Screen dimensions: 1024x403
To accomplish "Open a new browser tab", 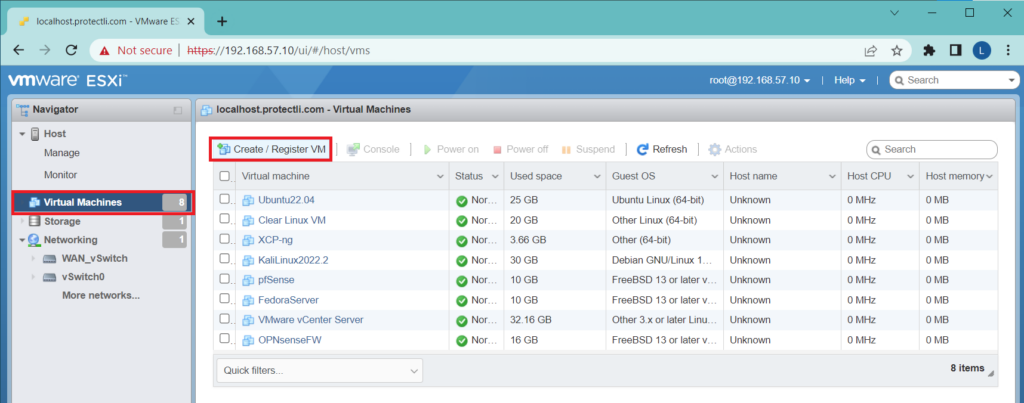I will 222,21.
